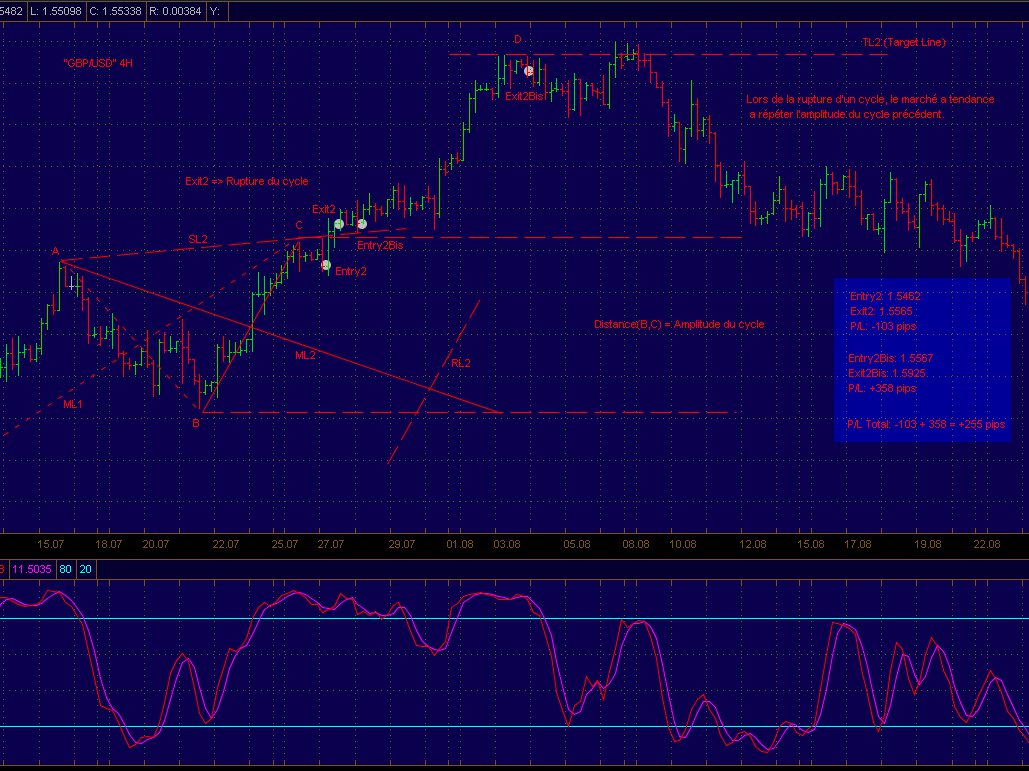The image size is (1029, 771).
Task: Click the 20.07 date on time axis
Action: click(156, 544)
